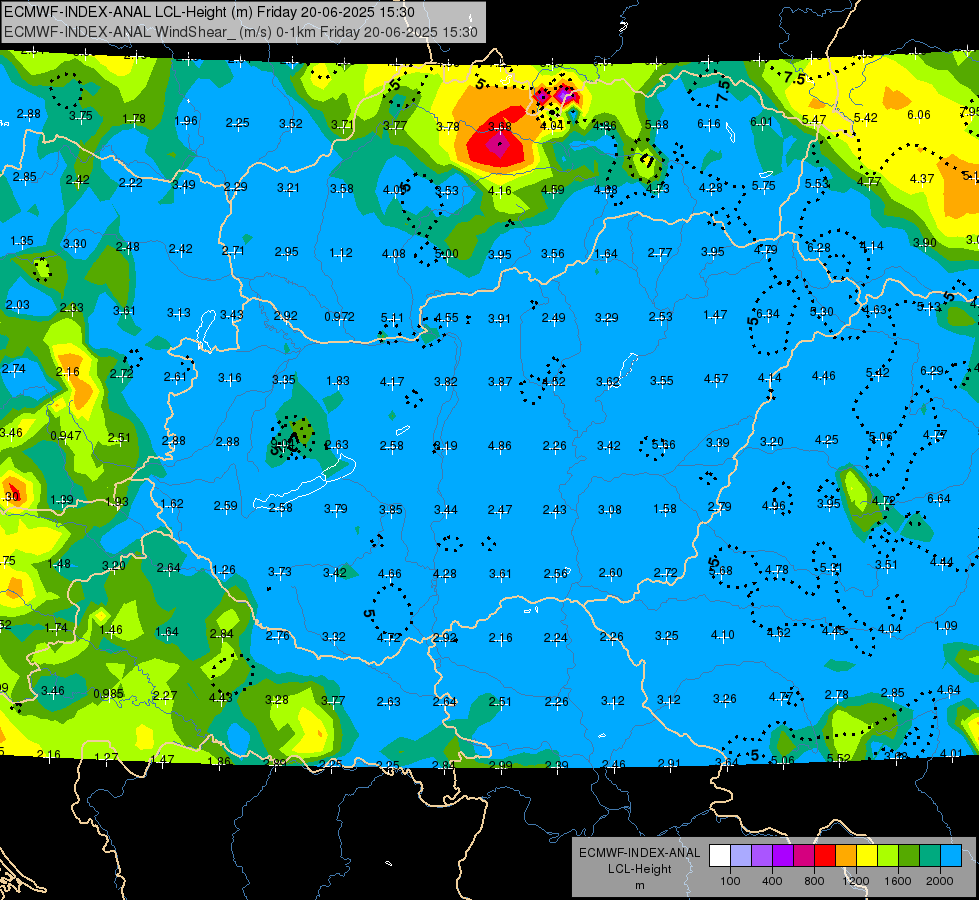Click the wind shear value 6.64
The height and width of the screenshot is (900, 979).
(x=938, y=498)
